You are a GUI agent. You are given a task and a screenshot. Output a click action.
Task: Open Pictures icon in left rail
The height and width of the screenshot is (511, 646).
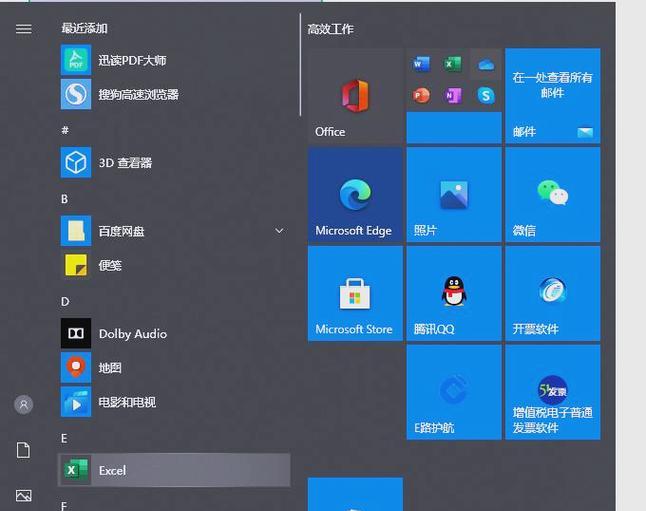pyautogui.click(x=23, y=495)
